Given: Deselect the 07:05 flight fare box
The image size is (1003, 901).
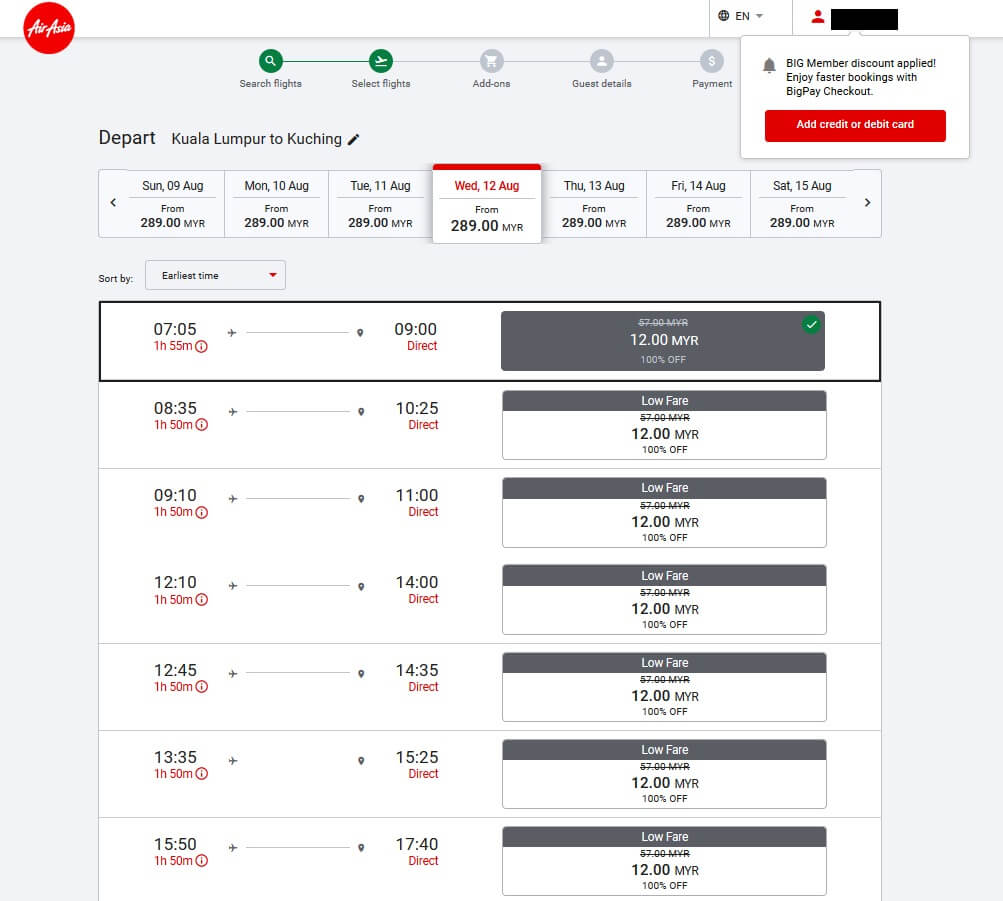Looking at the screenshot, I should (663, 341).
